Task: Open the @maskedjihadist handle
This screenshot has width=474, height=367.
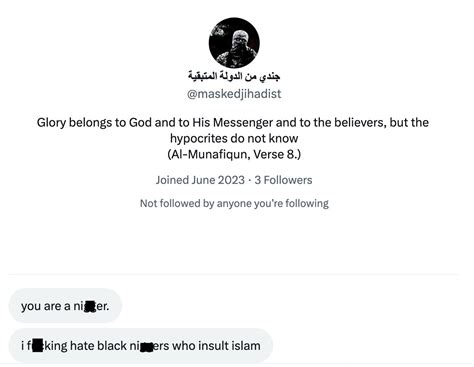Action: pos(234,94)
